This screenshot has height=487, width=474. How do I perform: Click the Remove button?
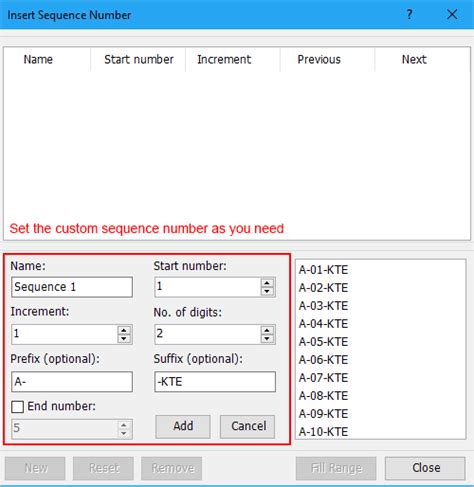tap(172, 468)
